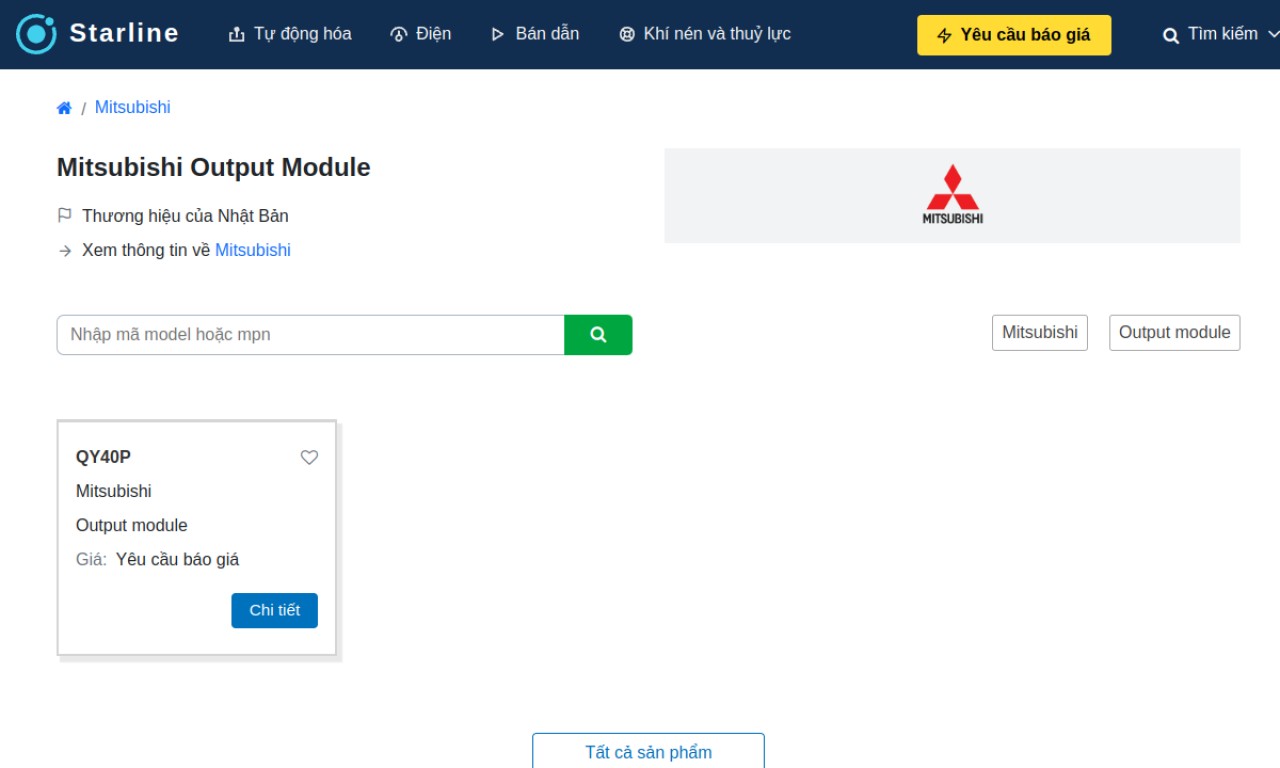1280x768 pixels.
Task: Select the Mitsubishi filter tag
Action: (1040, 333)
